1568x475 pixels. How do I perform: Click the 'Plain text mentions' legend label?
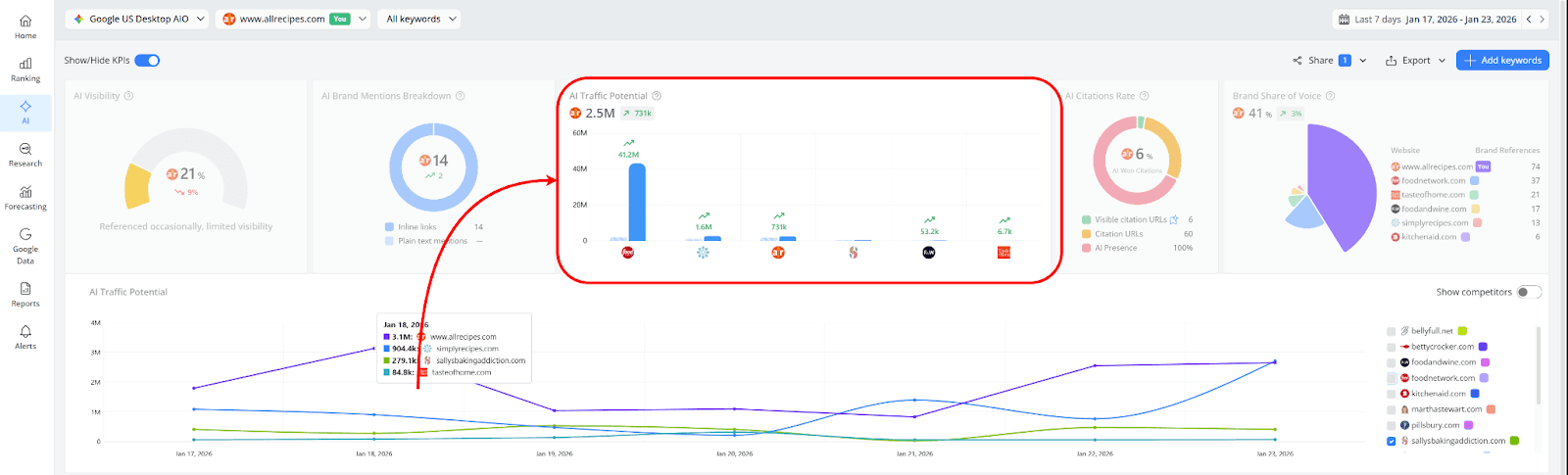[432, 241]
